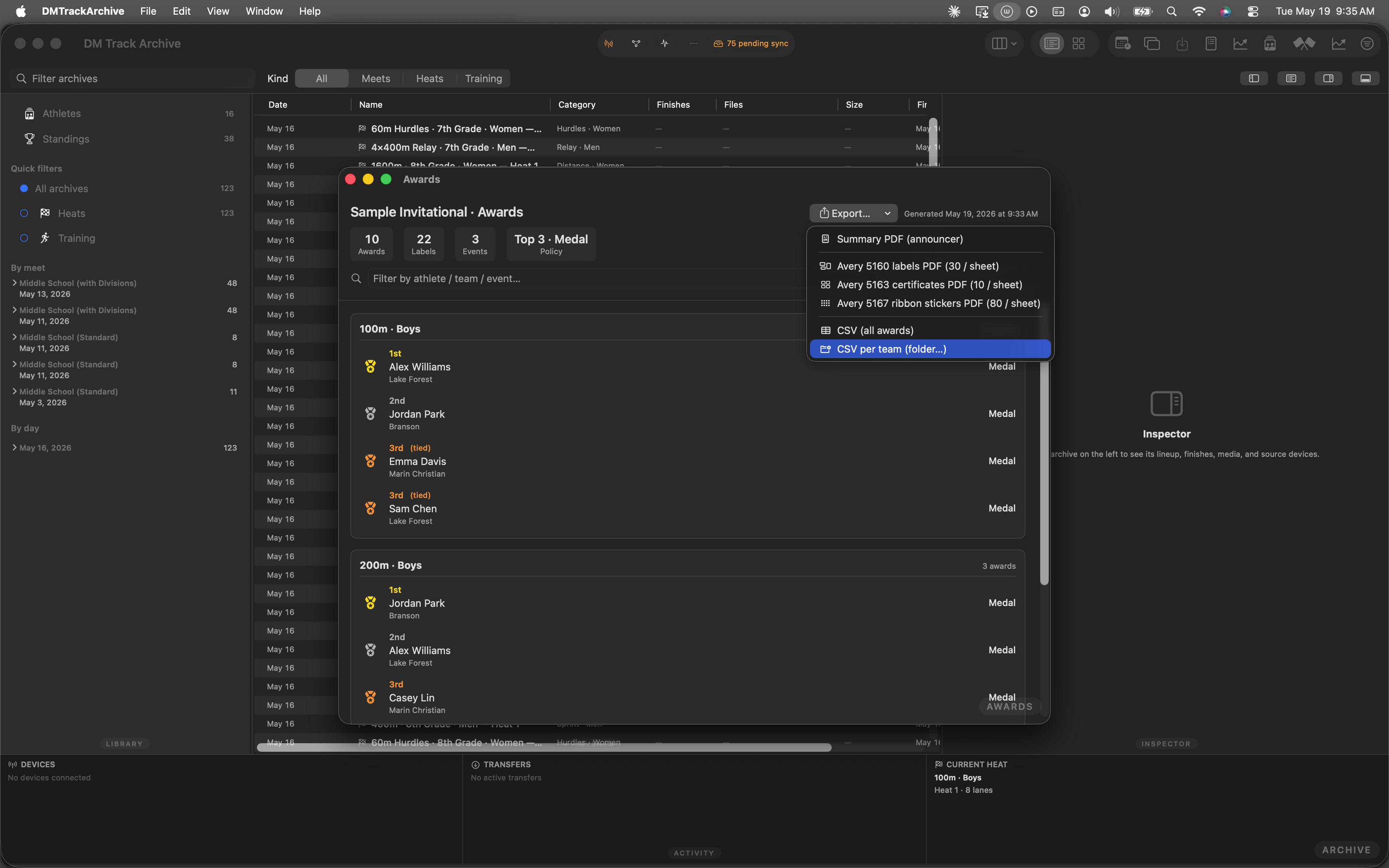Viewport: 1389px width, 868px height.
Task: Open Spotlight search in menu bar
Action: (1172, 11)
